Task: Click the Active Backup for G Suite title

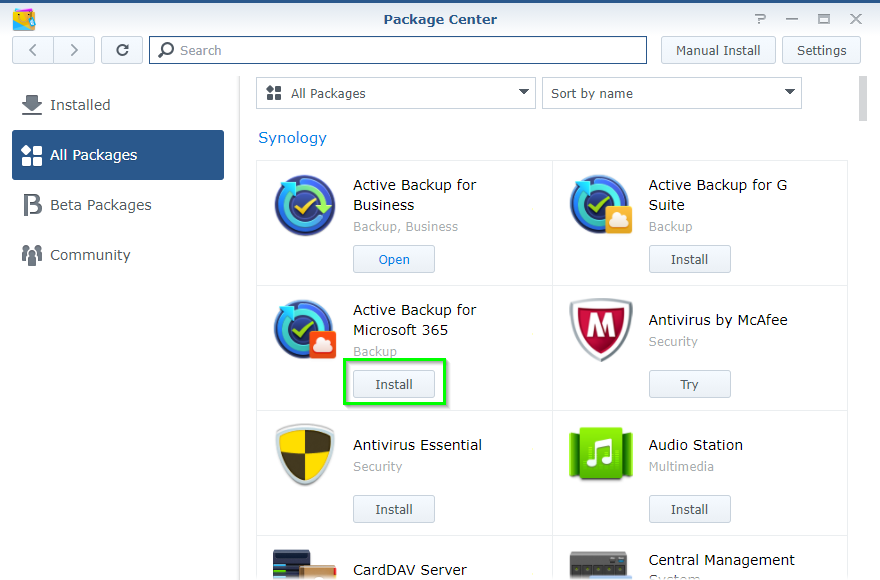Action: (718, 195)
